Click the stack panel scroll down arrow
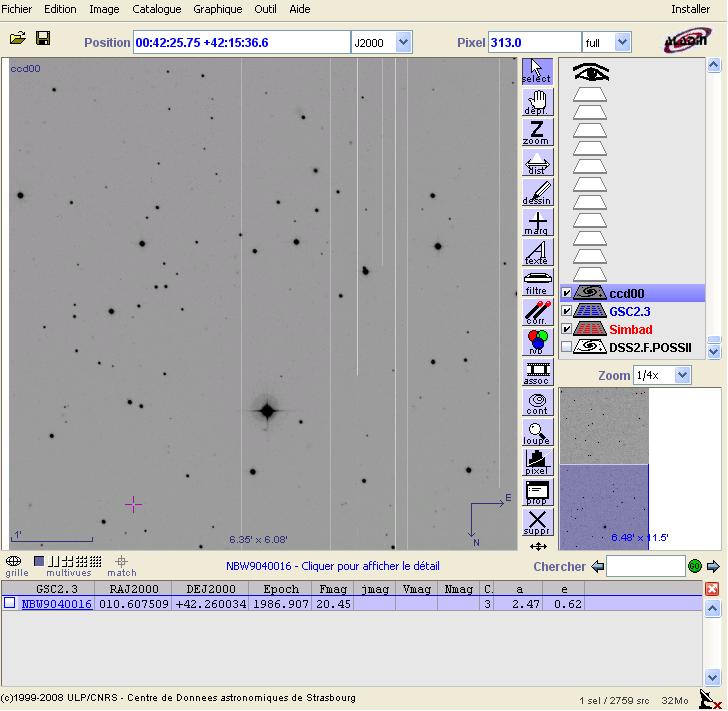 pos(714,352)
